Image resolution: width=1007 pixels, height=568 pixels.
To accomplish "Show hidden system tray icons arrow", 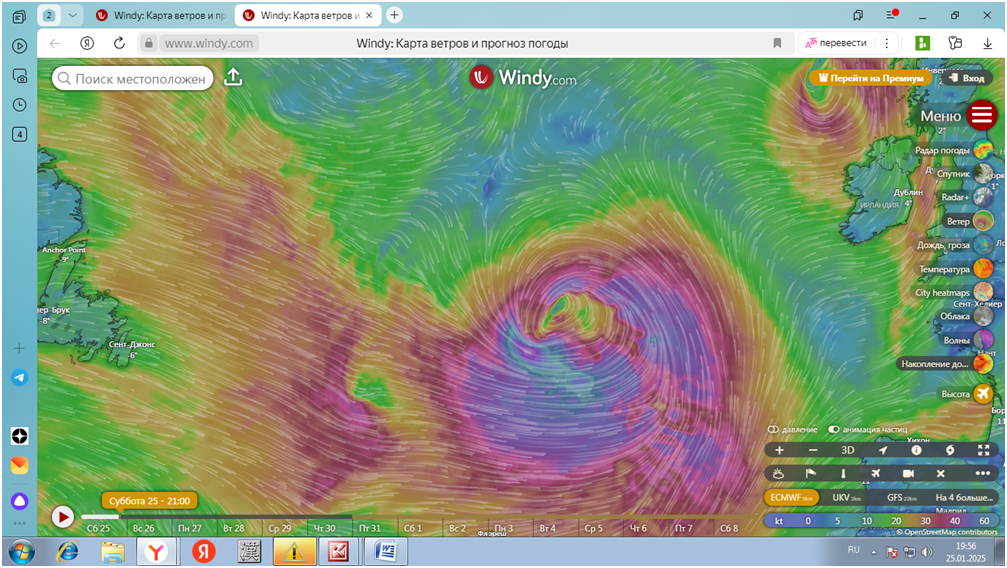I will tap(873, 552).
